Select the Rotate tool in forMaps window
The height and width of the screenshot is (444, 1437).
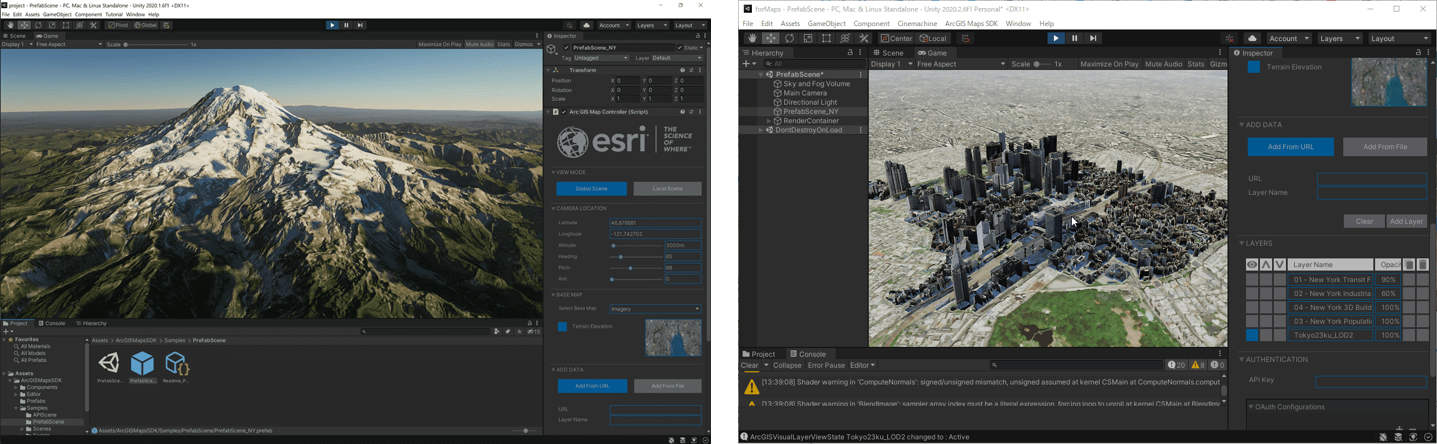click(789, 38)
